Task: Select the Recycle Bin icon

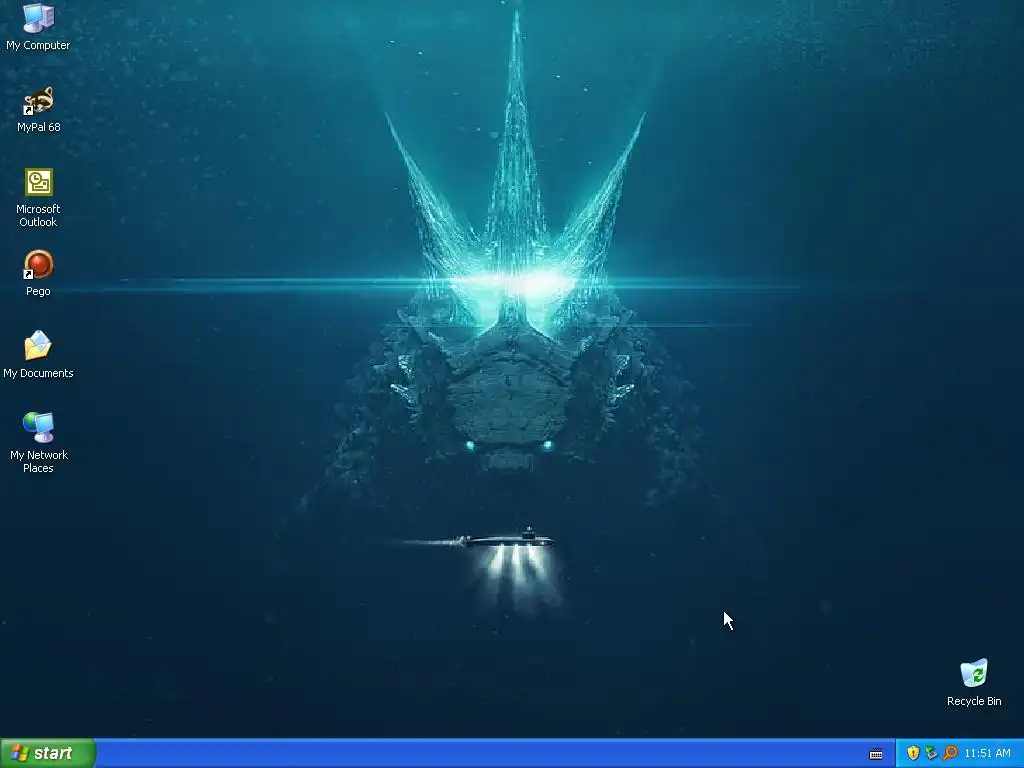Action: pos(974,682)
